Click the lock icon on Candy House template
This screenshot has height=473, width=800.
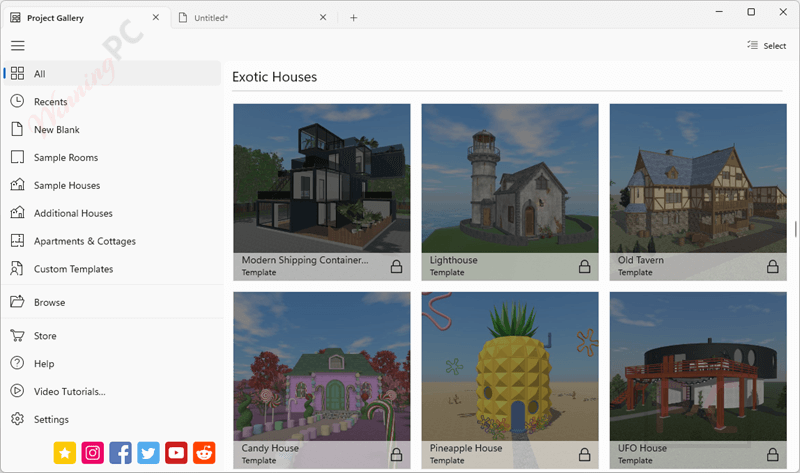396,454
